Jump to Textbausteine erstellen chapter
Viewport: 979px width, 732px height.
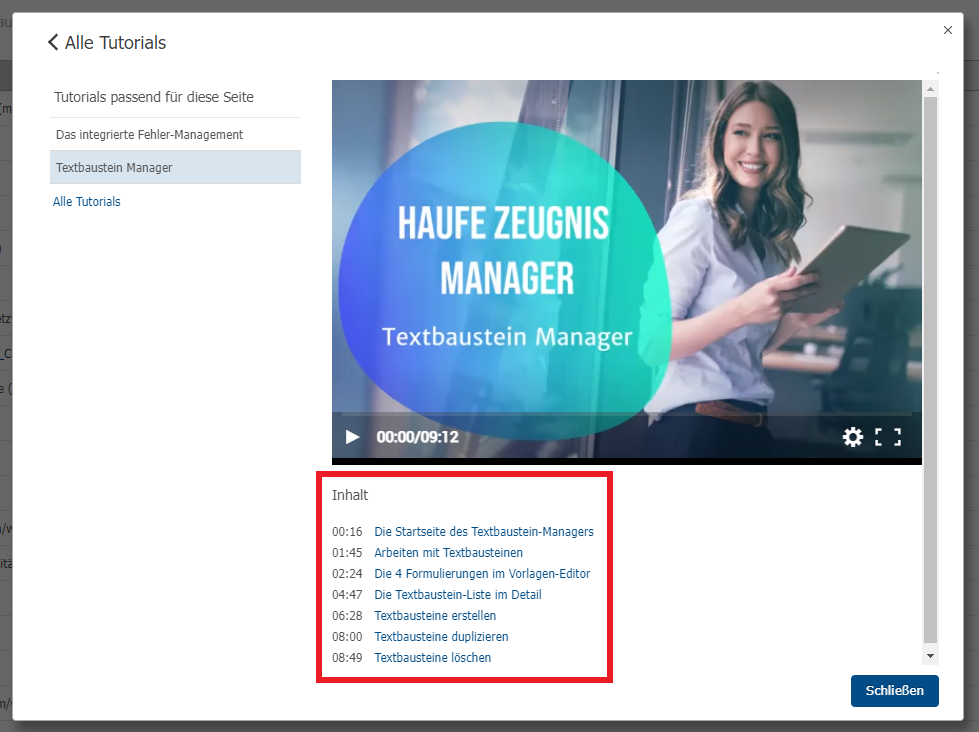435,616
